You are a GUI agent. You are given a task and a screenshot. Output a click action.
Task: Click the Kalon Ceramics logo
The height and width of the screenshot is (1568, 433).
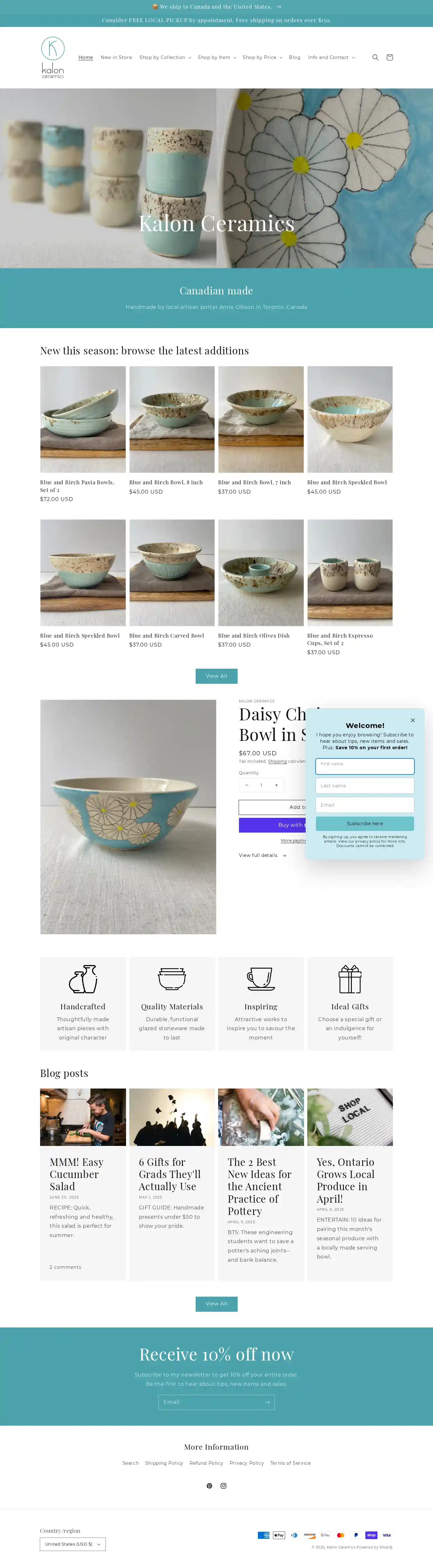(x=53, y=57)
